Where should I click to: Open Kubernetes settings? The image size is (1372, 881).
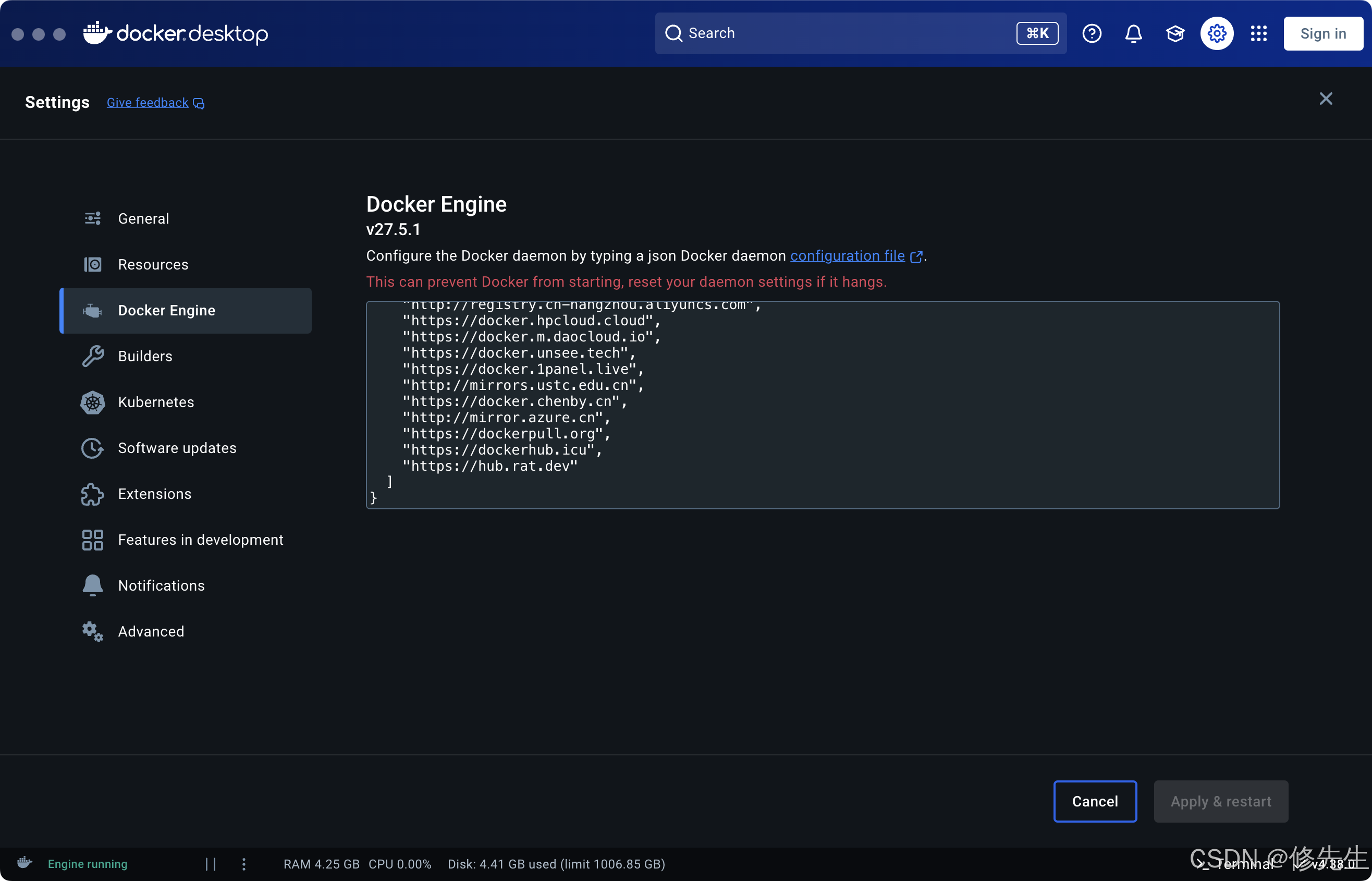pos(155,402)
